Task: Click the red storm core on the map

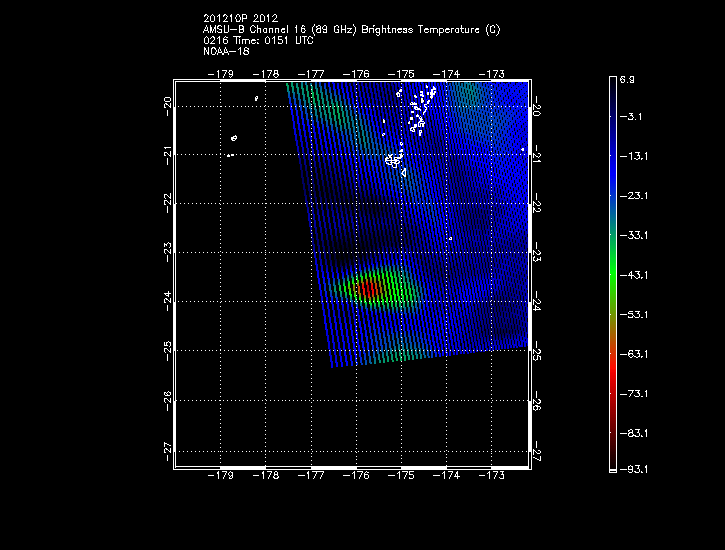Action: (x=367, y=289)
